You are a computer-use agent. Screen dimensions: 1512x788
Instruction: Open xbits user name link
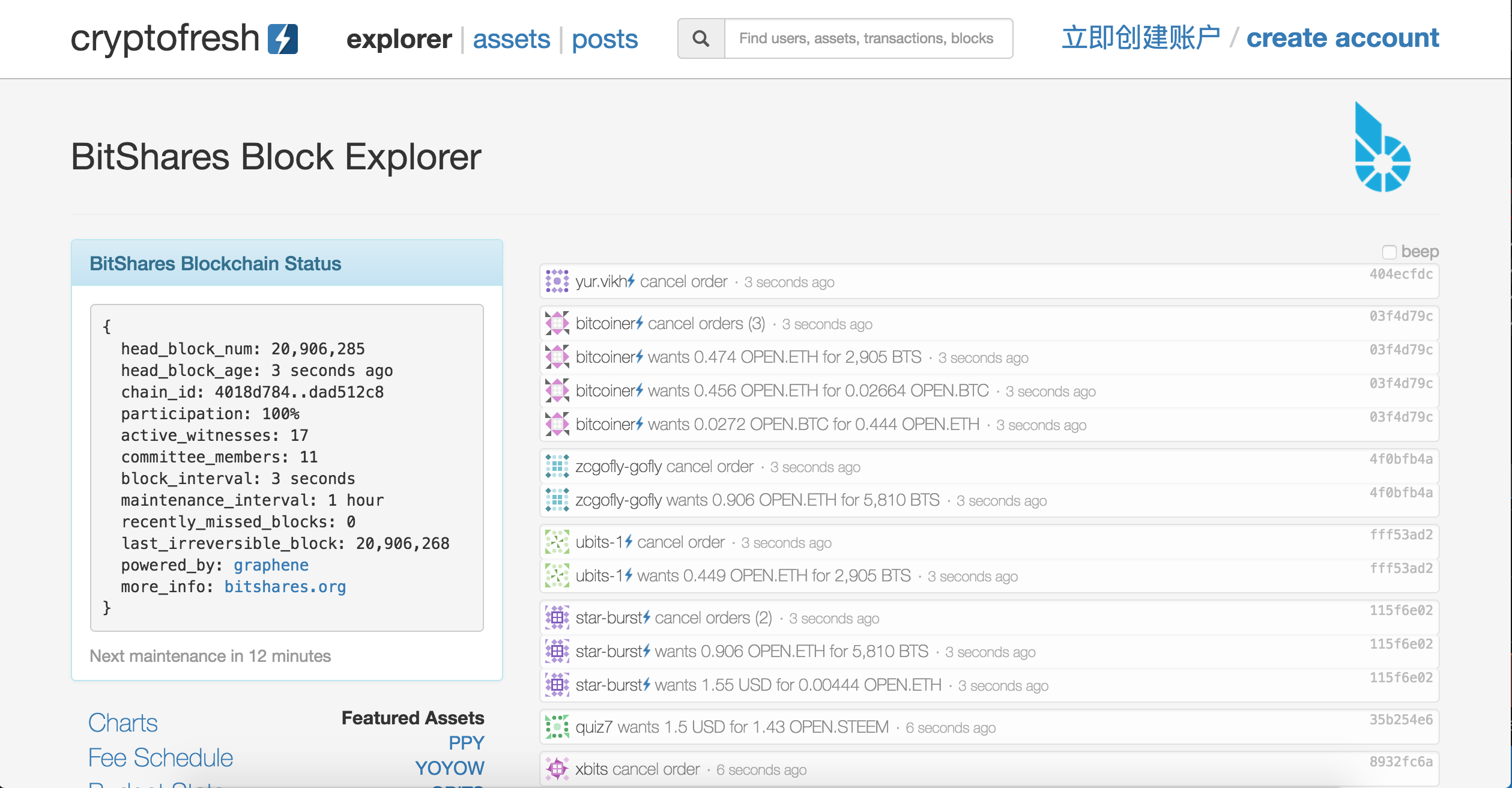tap(591, 769)
